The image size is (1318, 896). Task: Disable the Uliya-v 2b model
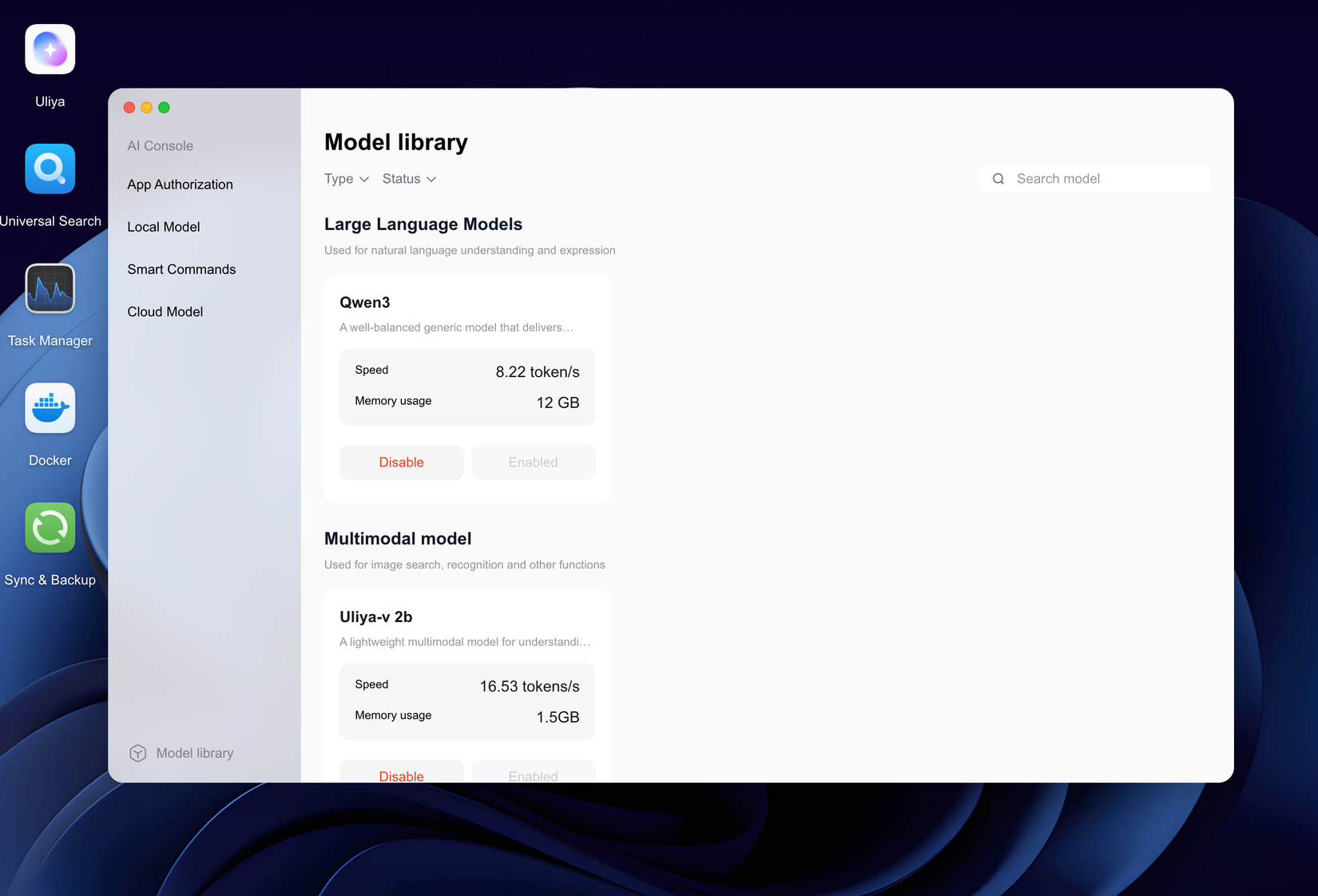(x=401, y=773)
